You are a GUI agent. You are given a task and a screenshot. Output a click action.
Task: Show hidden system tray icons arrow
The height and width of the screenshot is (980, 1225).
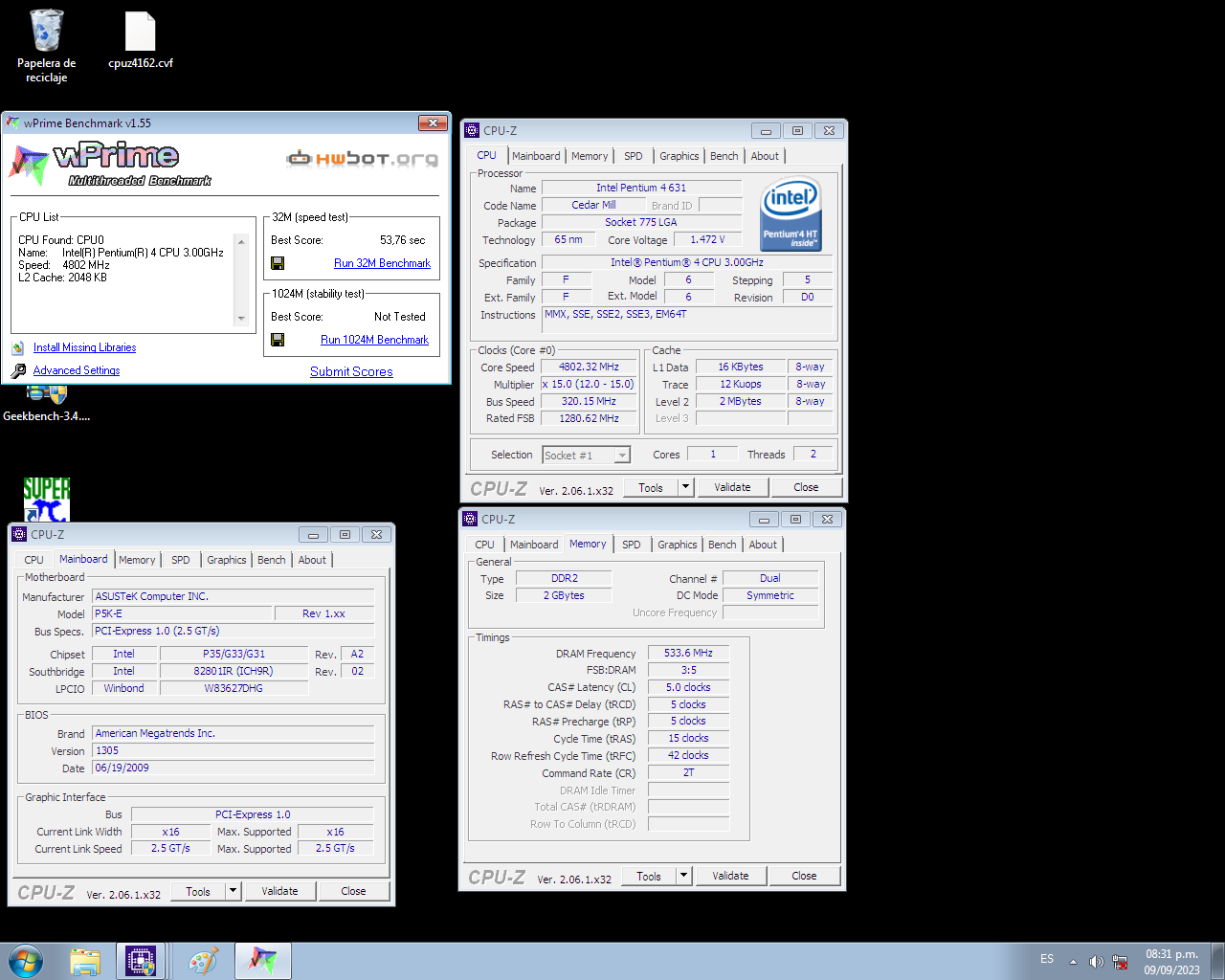point(1073,961)
